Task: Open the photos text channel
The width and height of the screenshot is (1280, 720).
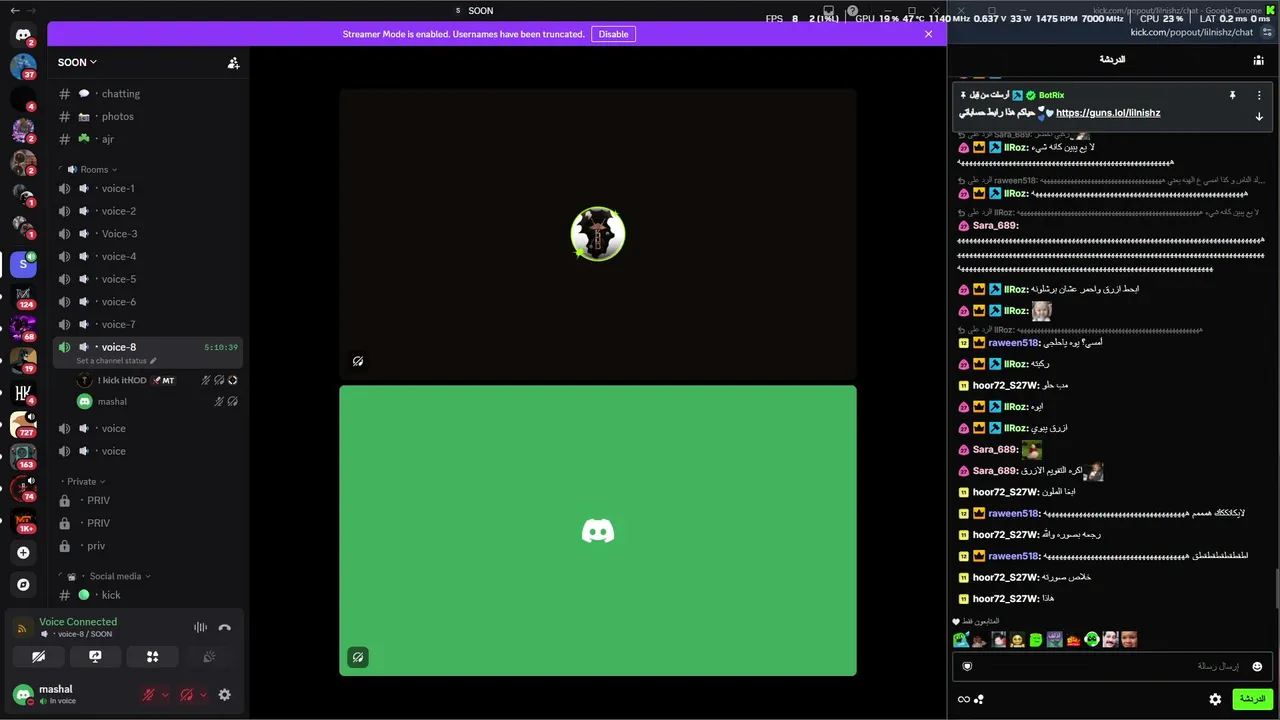Action: point(148,117)
